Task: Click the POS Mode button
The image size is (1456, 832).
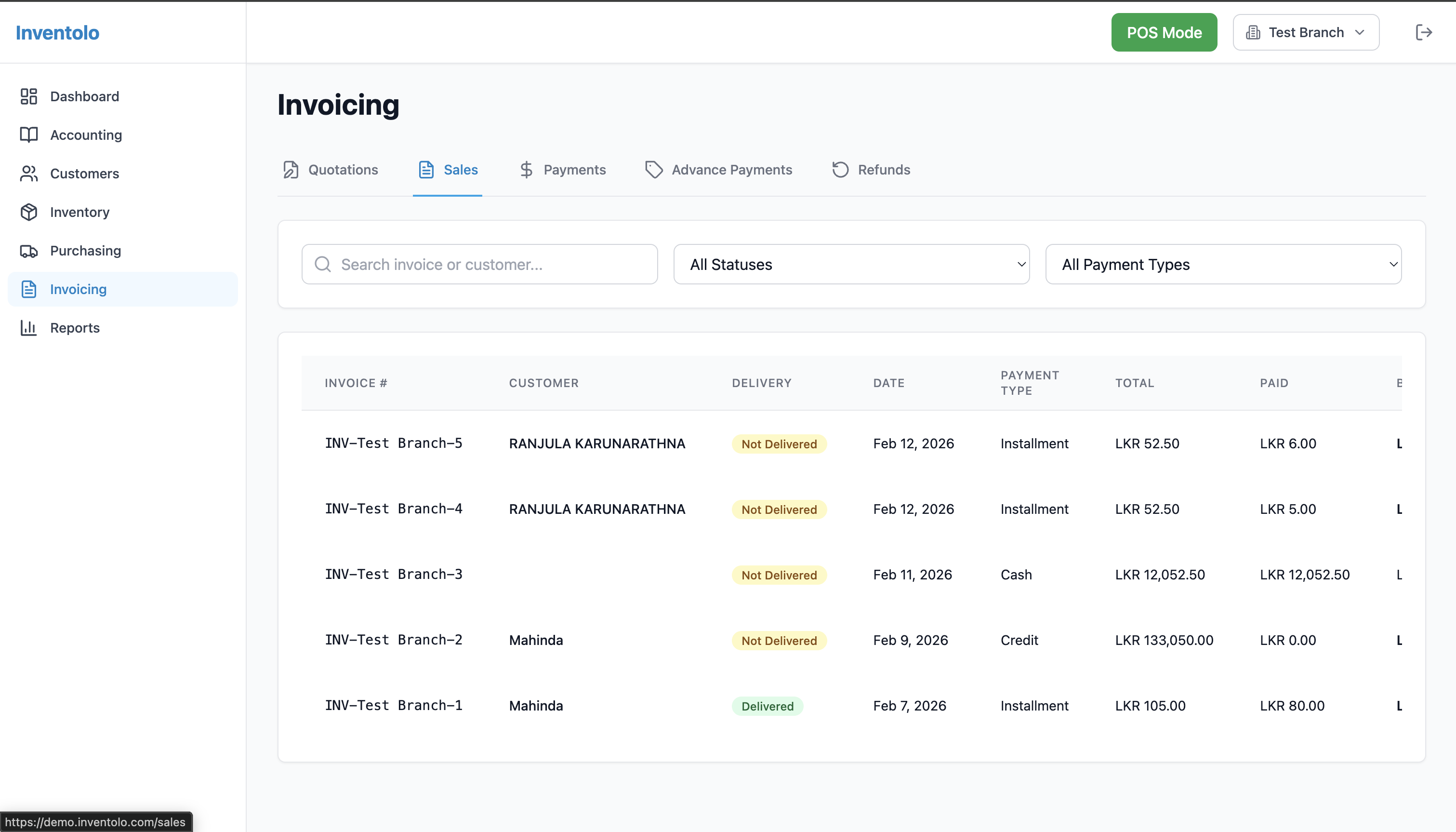Action: pos(1163,32)
